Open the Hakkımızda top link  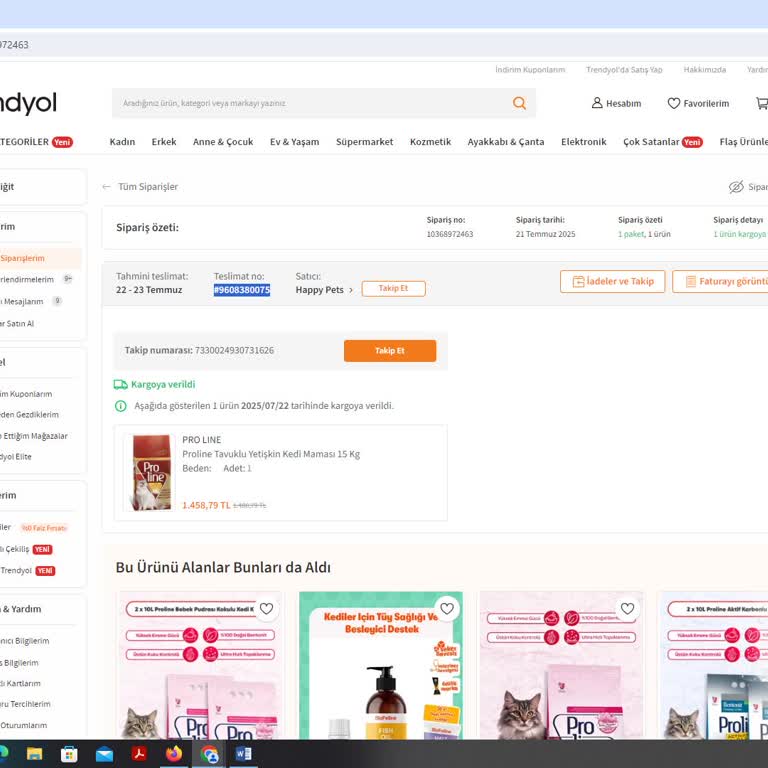coord(705,70)
